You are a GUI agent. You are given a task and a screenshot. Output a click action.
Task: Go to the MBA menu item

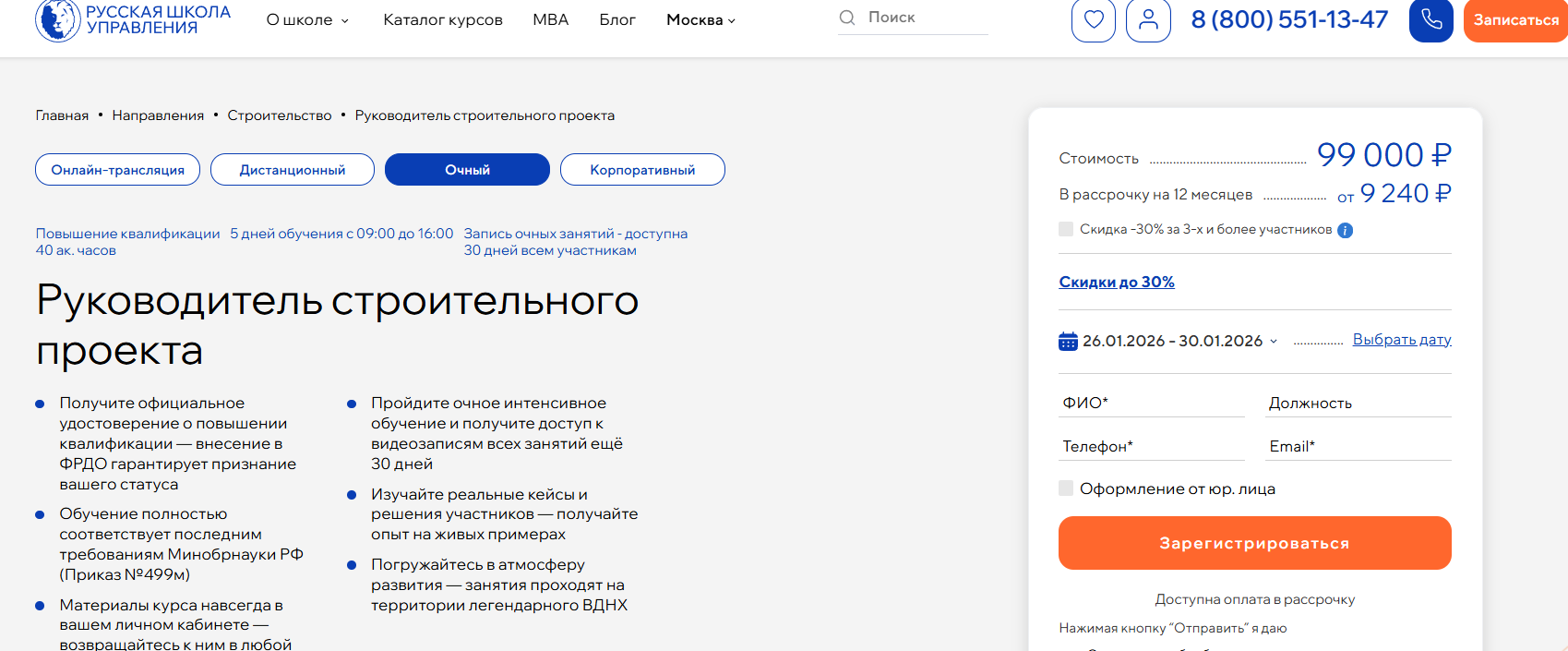click(x=550, y=20)
